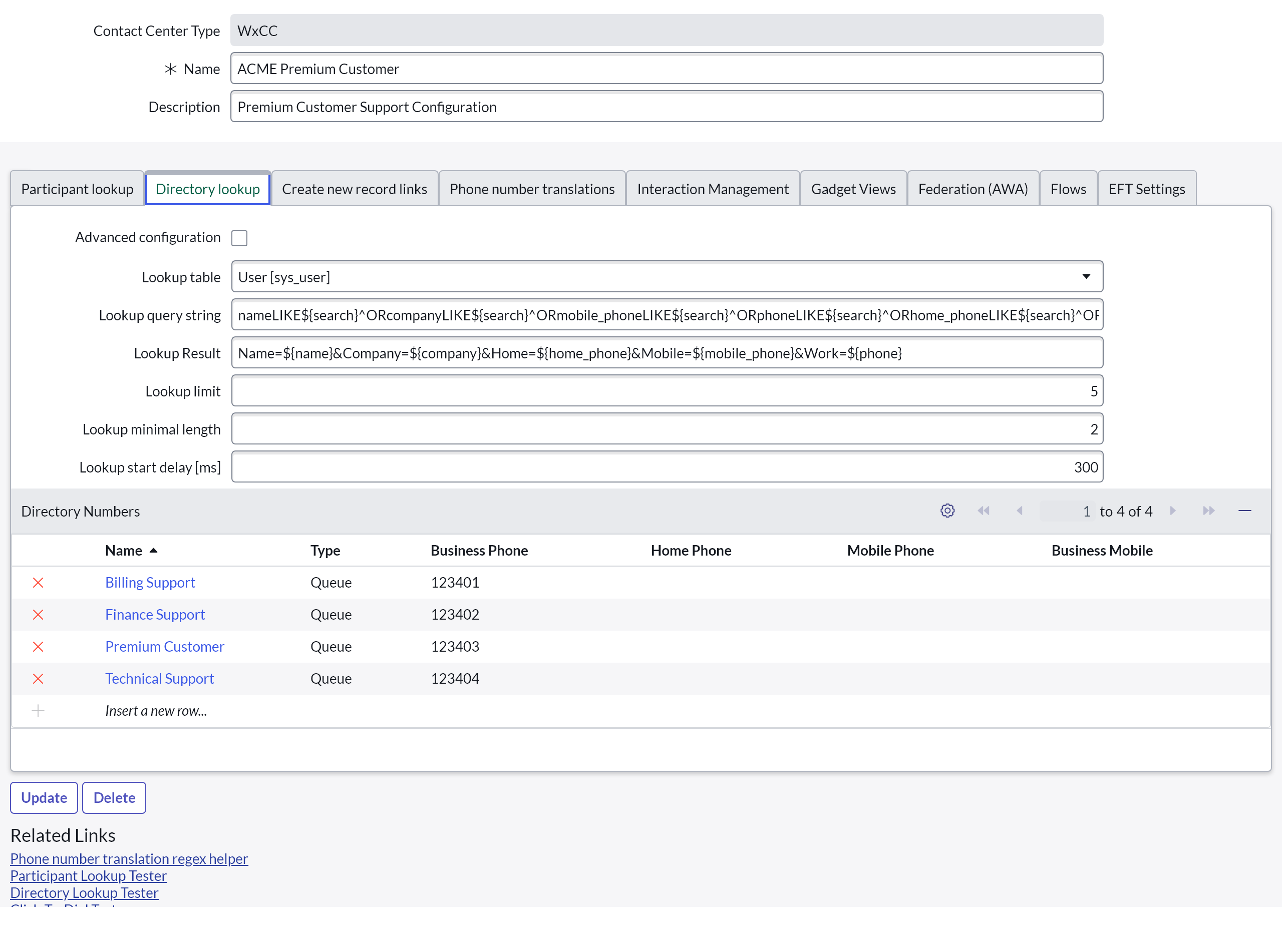1282x952 pixels.
Task: Open the Finance Support record
Action: 155,615
